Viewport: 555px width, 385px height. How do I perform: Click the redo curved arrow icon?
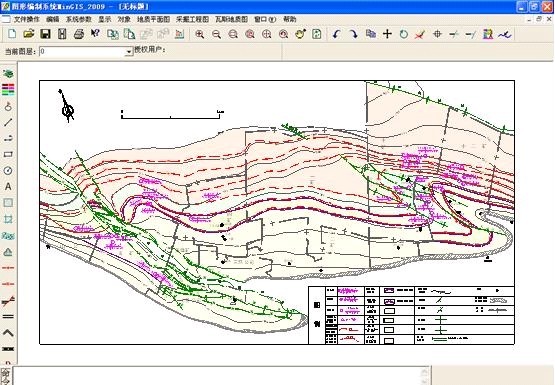click(x=353, y=34)
